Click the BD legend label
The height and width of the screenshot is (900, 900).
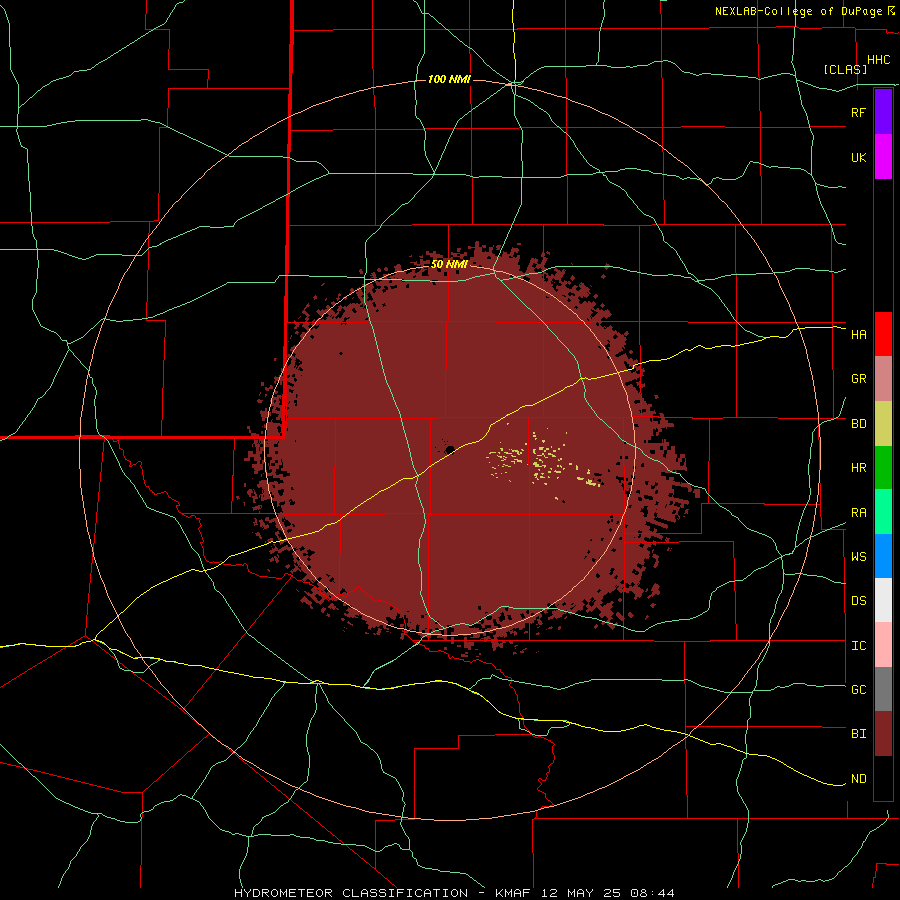pyautogui.click(x=858, y=424)
